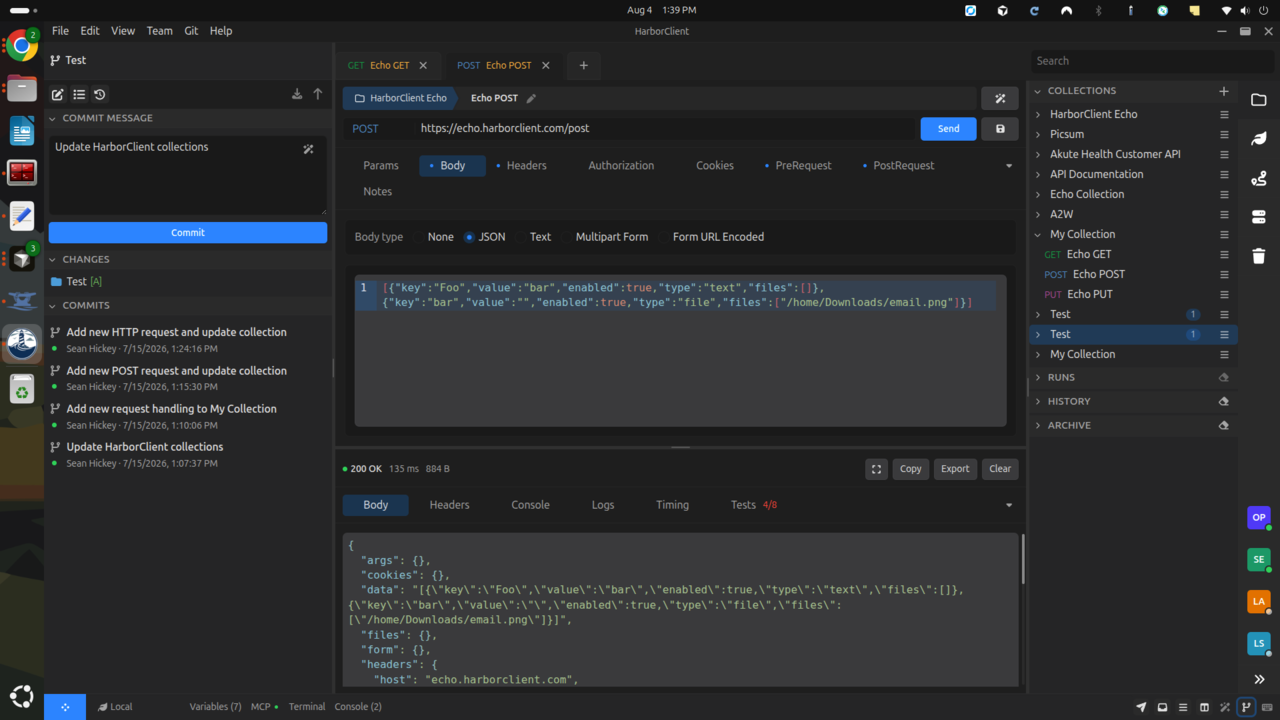Open the Team menu

coord(159,31)
